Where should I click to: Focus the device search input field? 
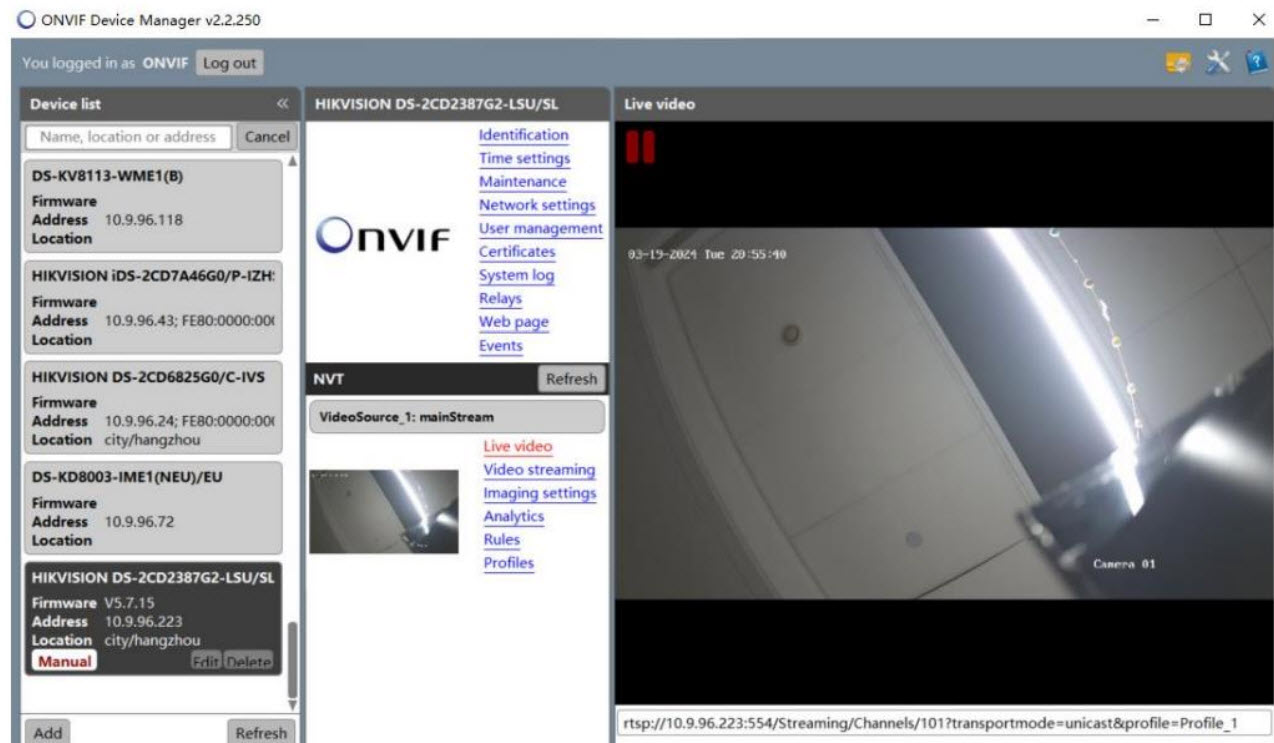(x=128, y=136)
